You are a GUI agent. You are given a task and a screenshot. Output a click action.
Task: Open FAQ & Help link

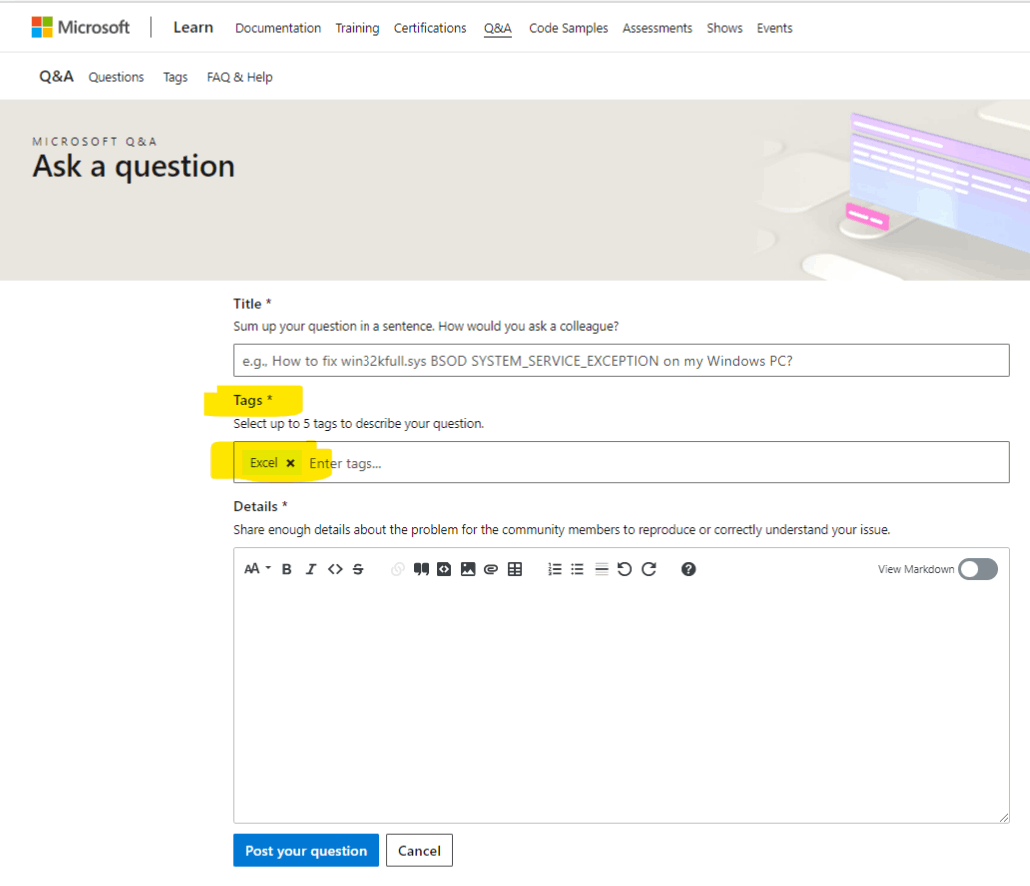pyautogui.click(x=240, y=78)
